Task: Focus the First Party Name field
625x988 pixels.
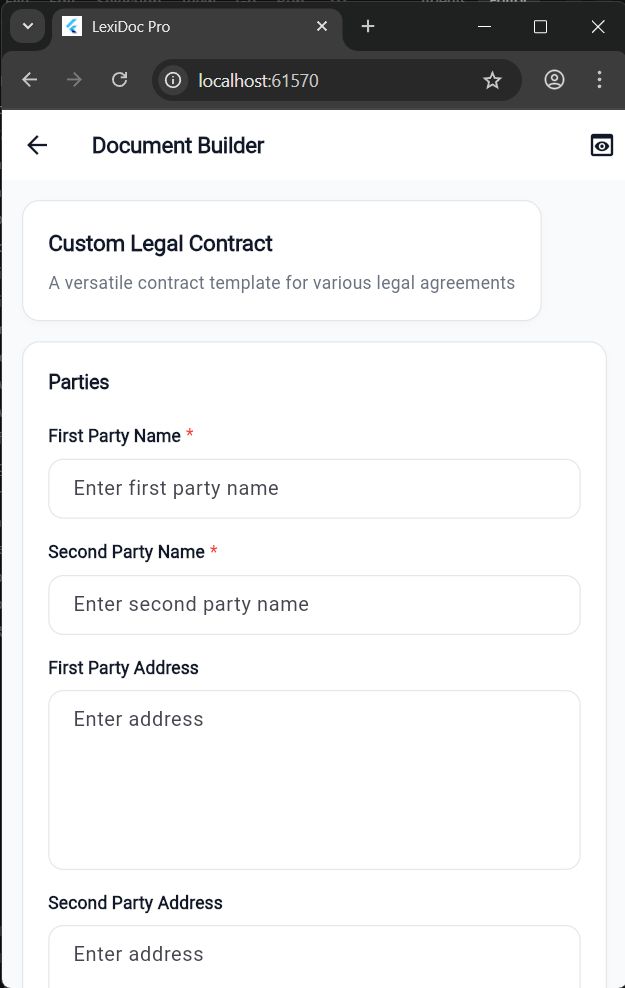Action: (314, 489)
